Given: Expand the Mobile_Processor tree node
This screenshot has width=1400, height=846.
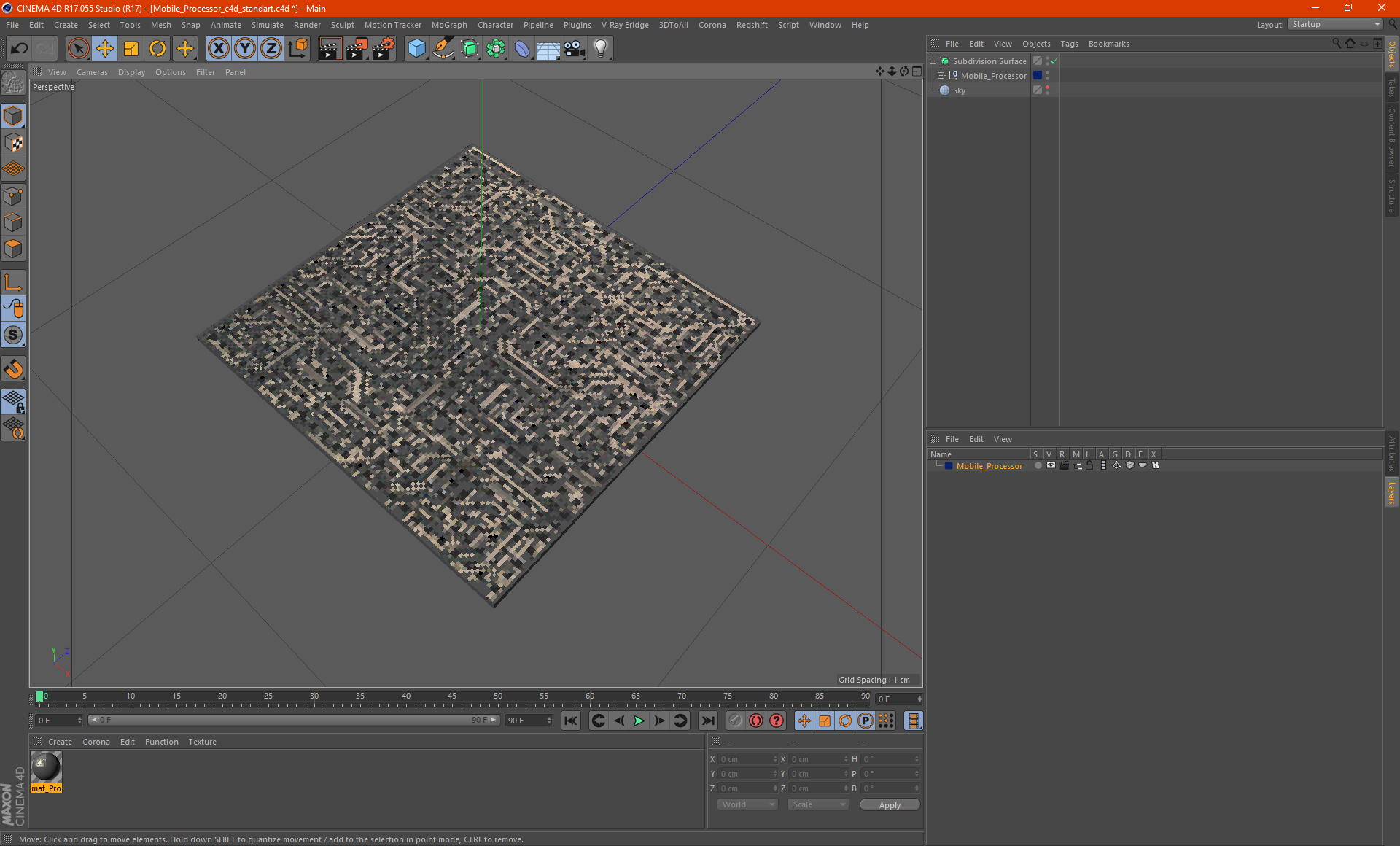Looking at the screenshot, I should [x=941, y=76].
